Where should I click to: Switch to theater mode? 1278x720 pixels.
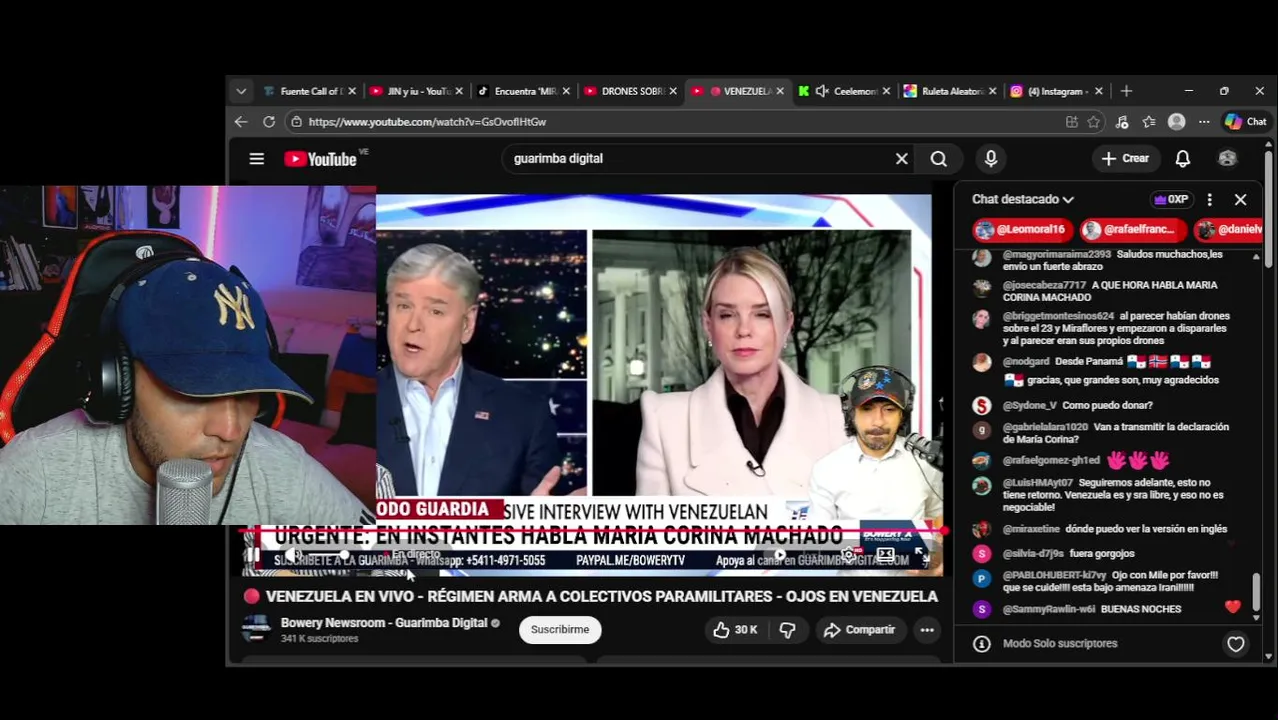click(885, 555)
